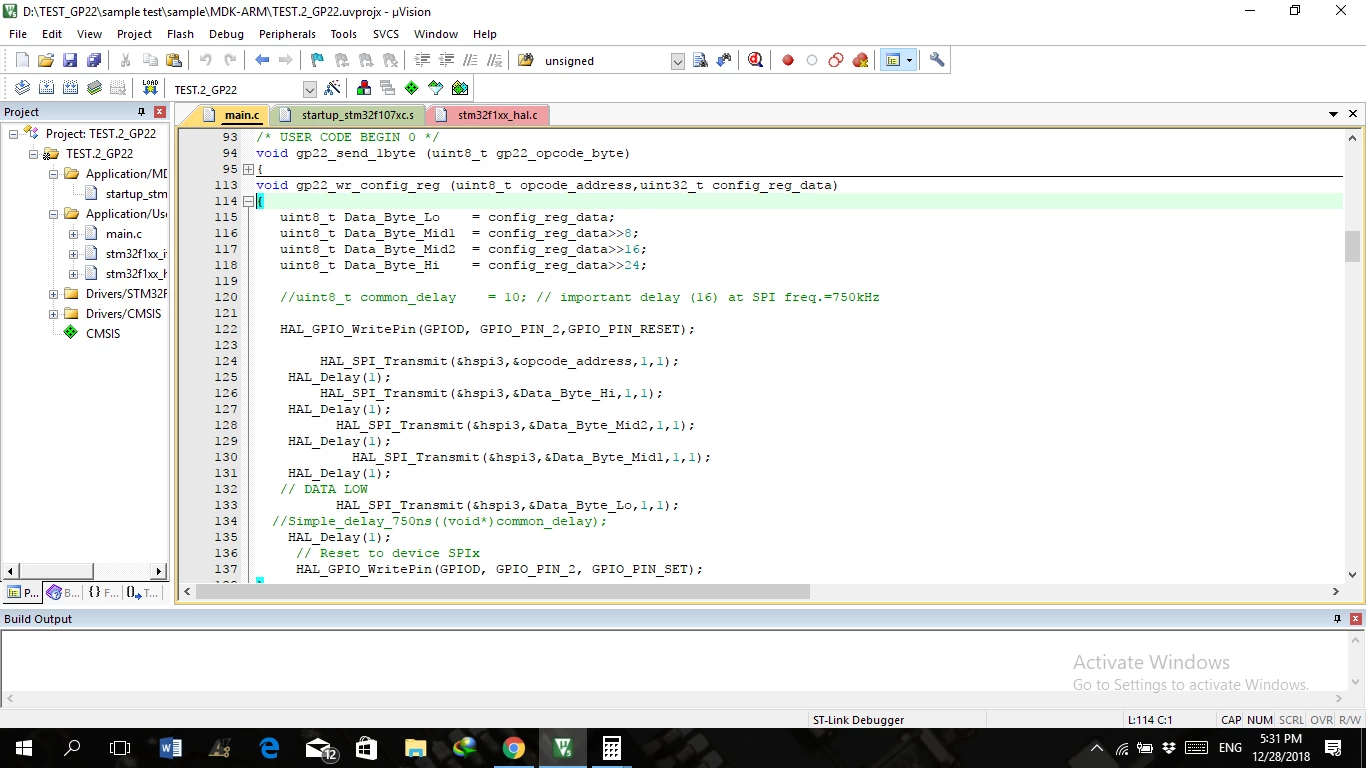Close the editor tab with the X button
This screenshot has width=1366, height=768.
coord(1353,115)
